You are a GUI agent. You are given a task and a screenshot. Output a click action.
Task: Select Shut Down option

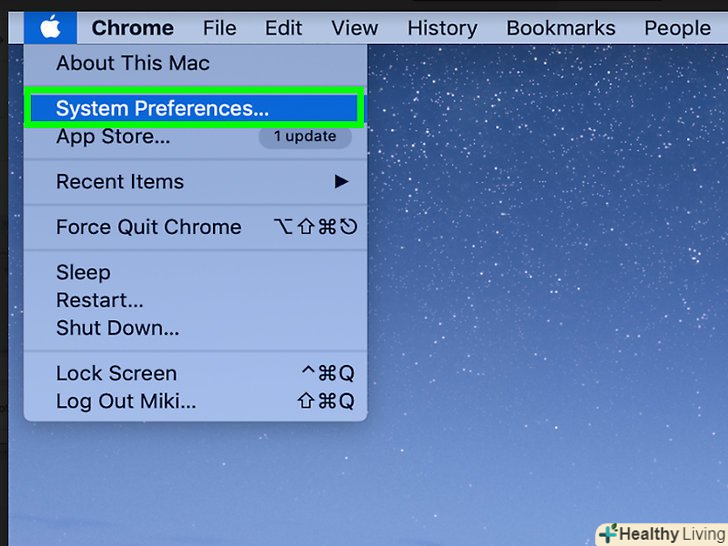click(195, 328)
